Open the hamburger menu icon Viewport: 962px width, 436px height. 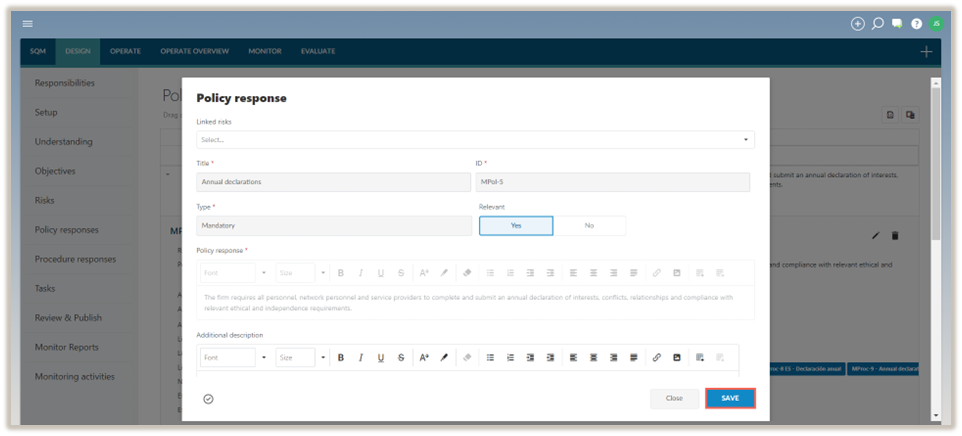coord(28,23)
